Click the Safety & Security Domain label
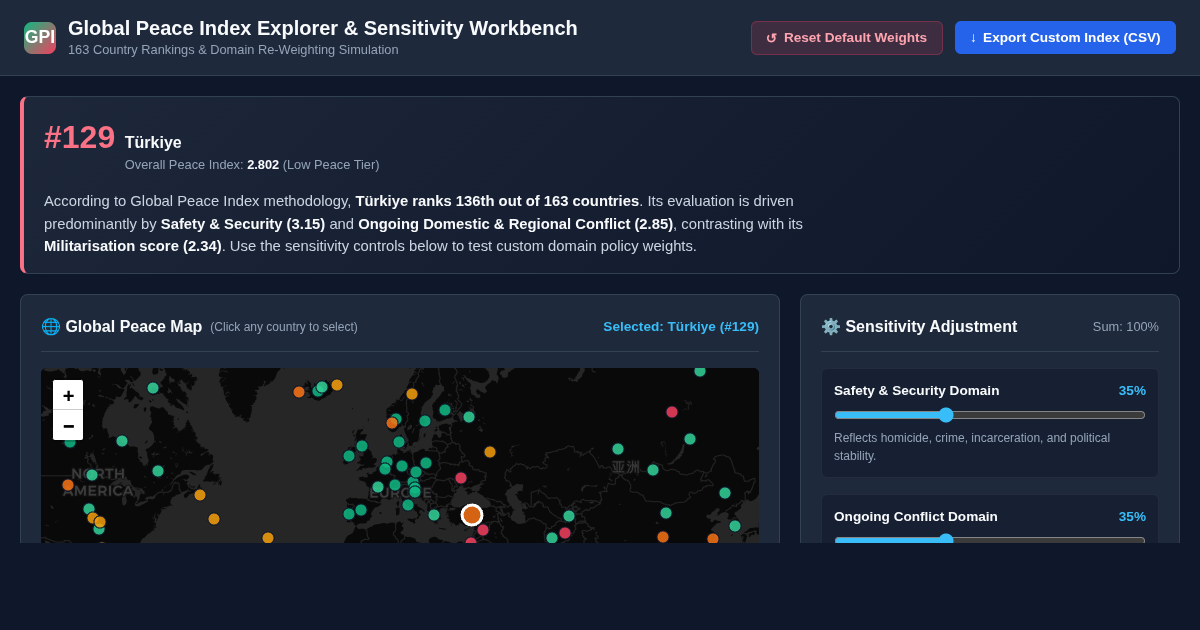Image resolution: width=1200 pixels, height=630 pixels. (916, 390)
